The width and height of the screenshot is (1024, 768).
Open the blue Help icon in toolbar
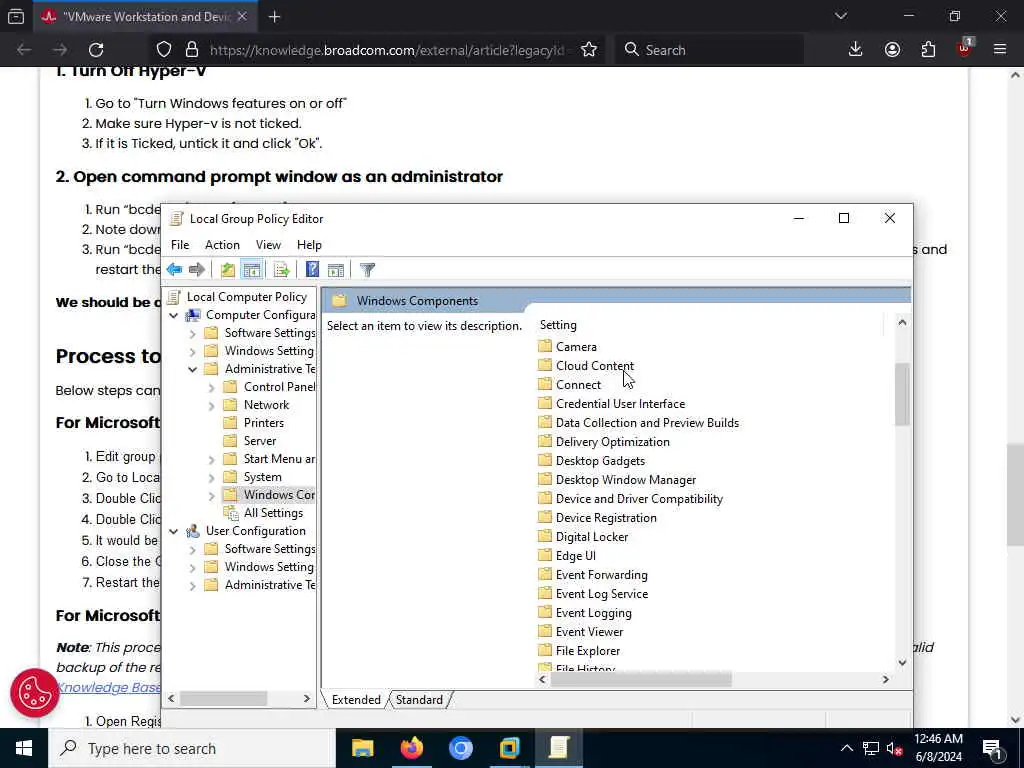tap(312, 270)
